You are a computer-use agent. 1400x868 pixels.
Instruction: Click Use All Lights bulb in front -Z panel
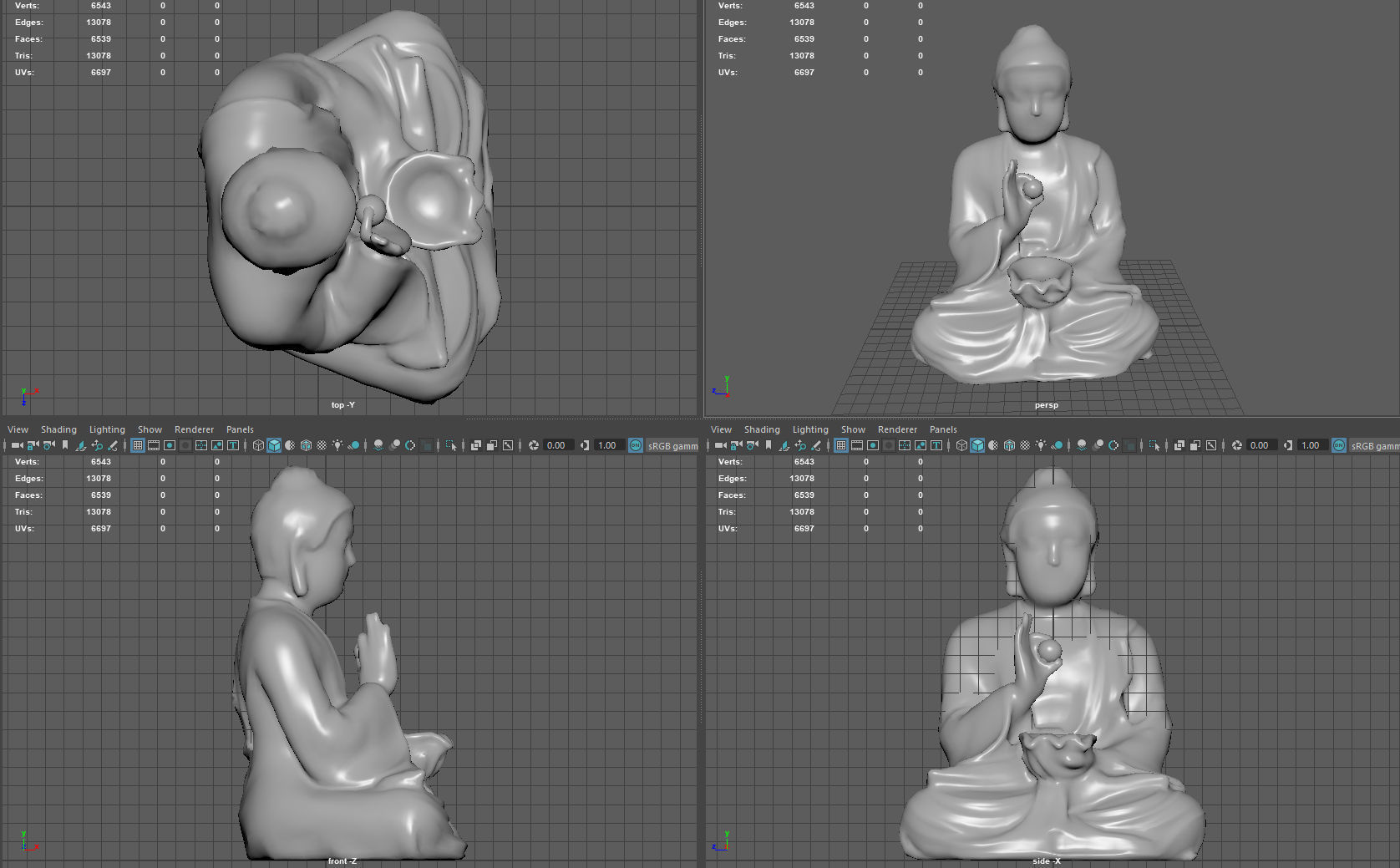[337, 445]
